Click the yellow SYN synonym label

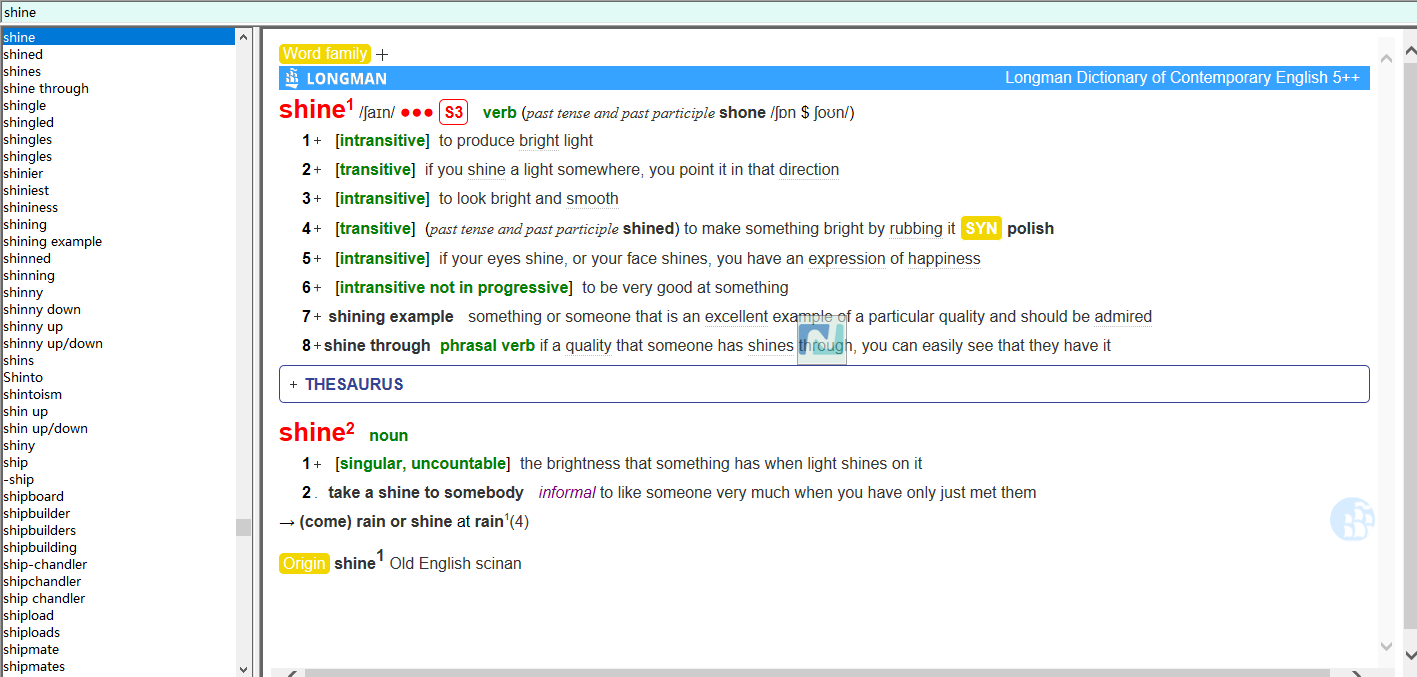tap(980, 229)
